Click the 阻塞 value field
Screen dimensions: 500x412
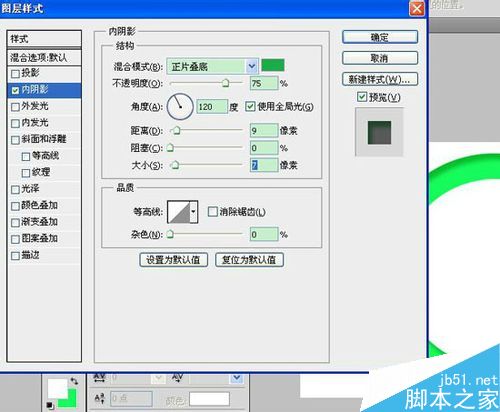click(x=264, y=148)
